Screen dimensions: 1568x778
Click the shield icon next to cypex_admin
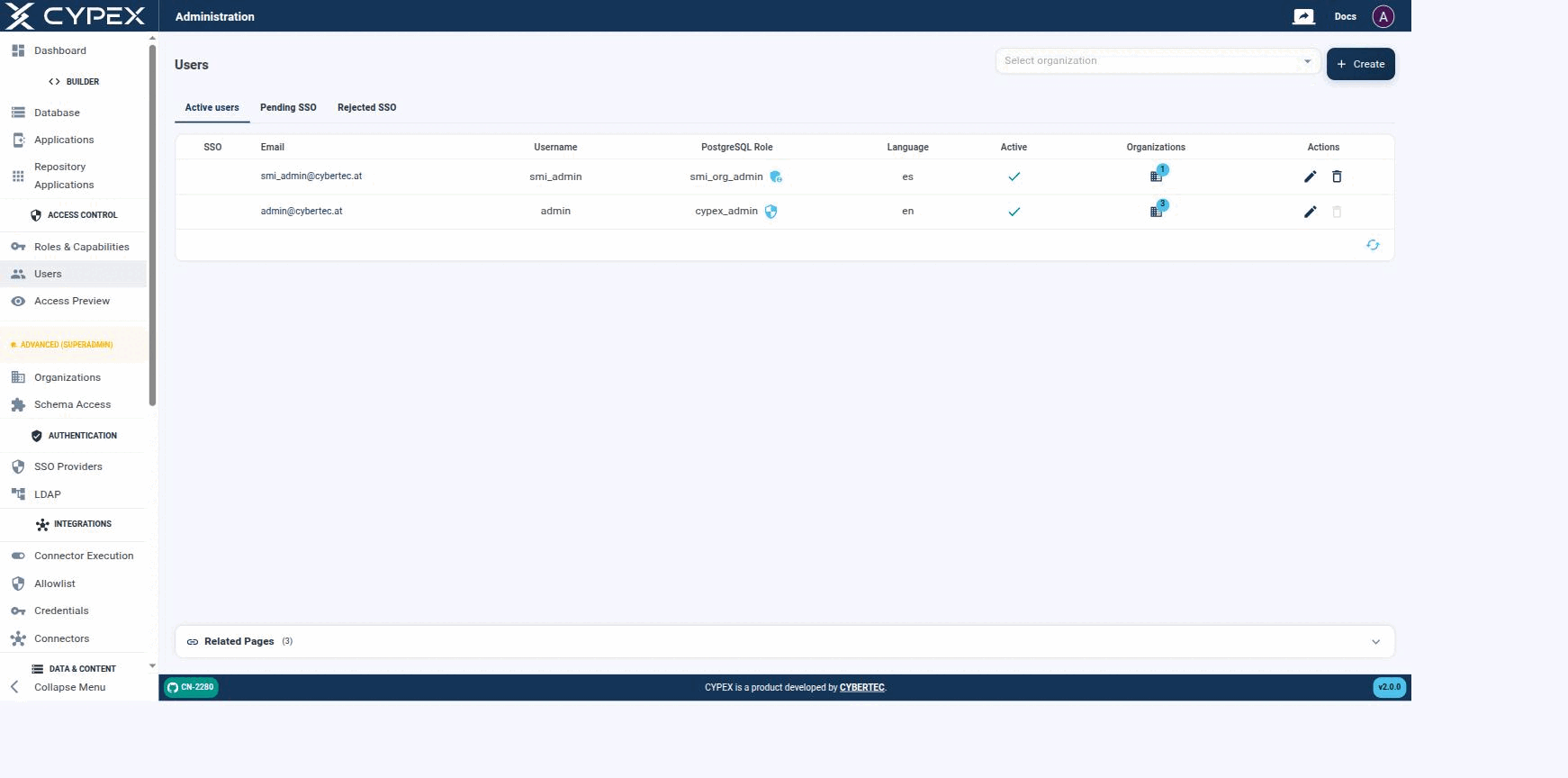click(770, 212)
